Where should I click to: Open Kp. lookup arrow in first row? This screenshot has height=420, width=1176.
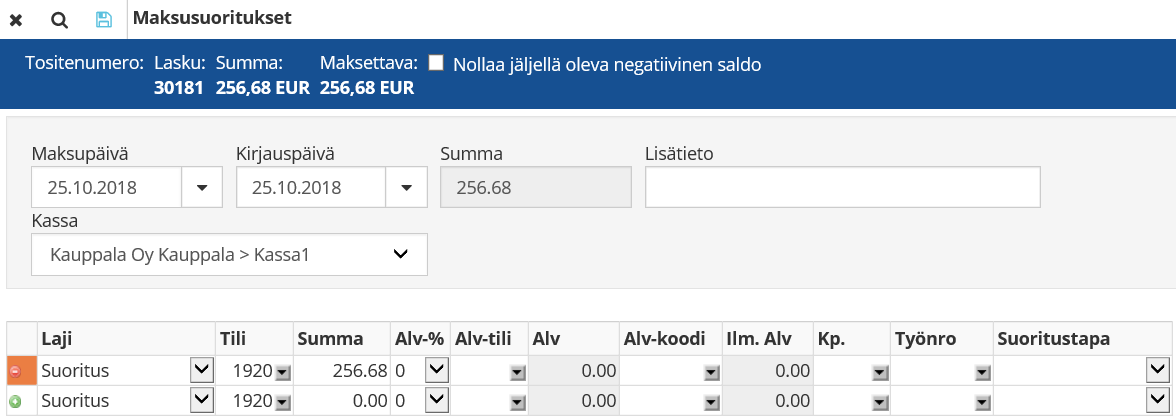tap(879, 372)
